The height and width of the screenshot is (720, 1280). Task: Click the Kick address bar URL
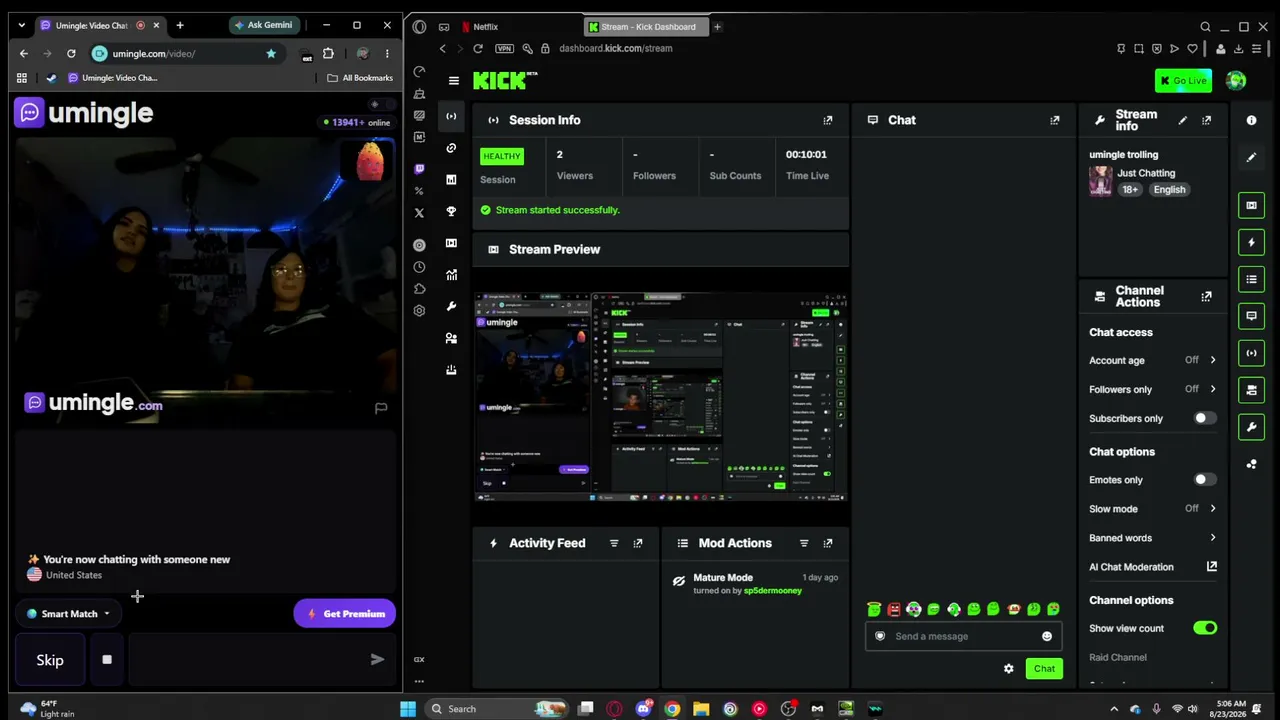pos(616,48)
